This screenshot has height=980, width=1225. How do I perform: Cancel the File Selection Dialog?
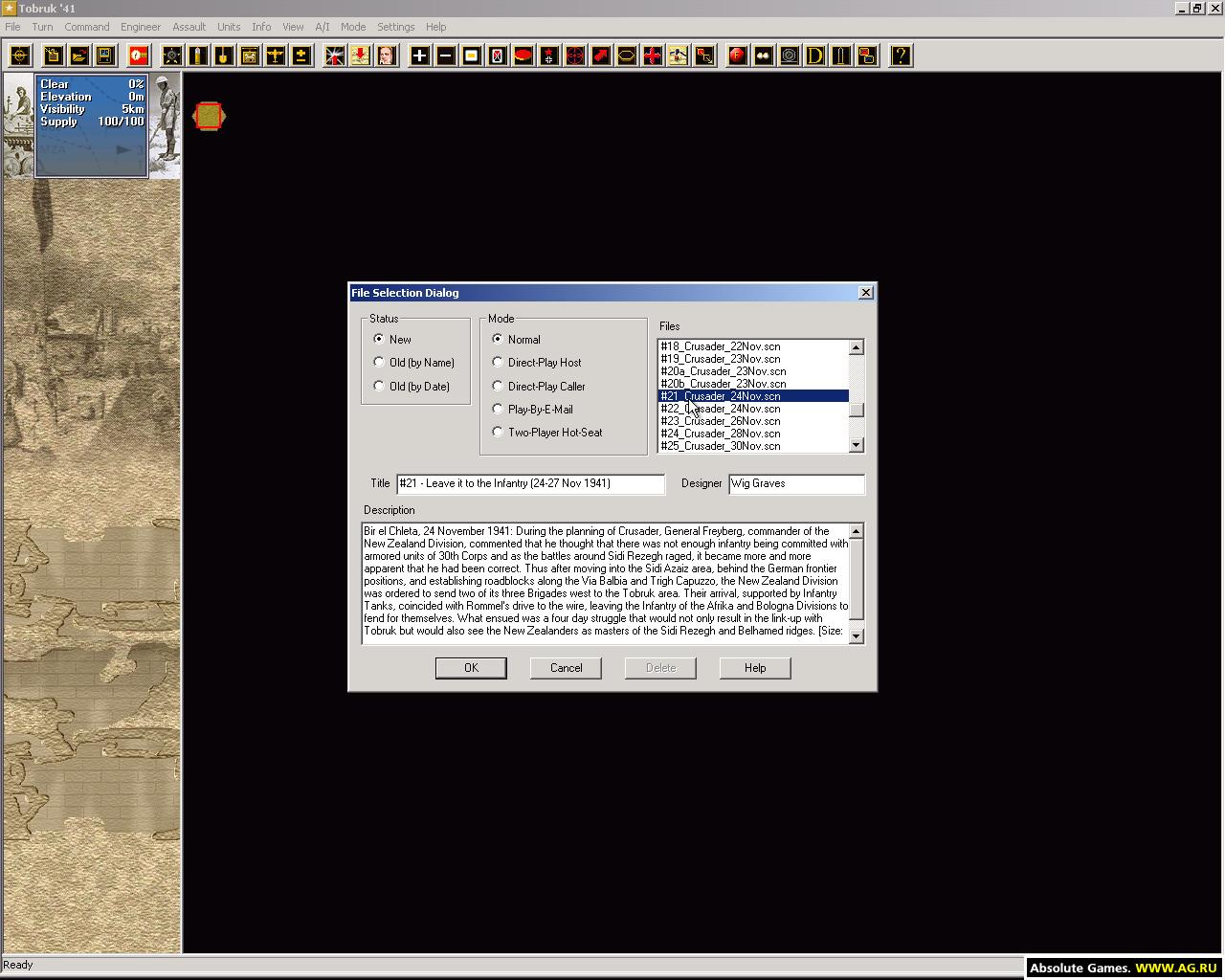[x=566, y=668]
